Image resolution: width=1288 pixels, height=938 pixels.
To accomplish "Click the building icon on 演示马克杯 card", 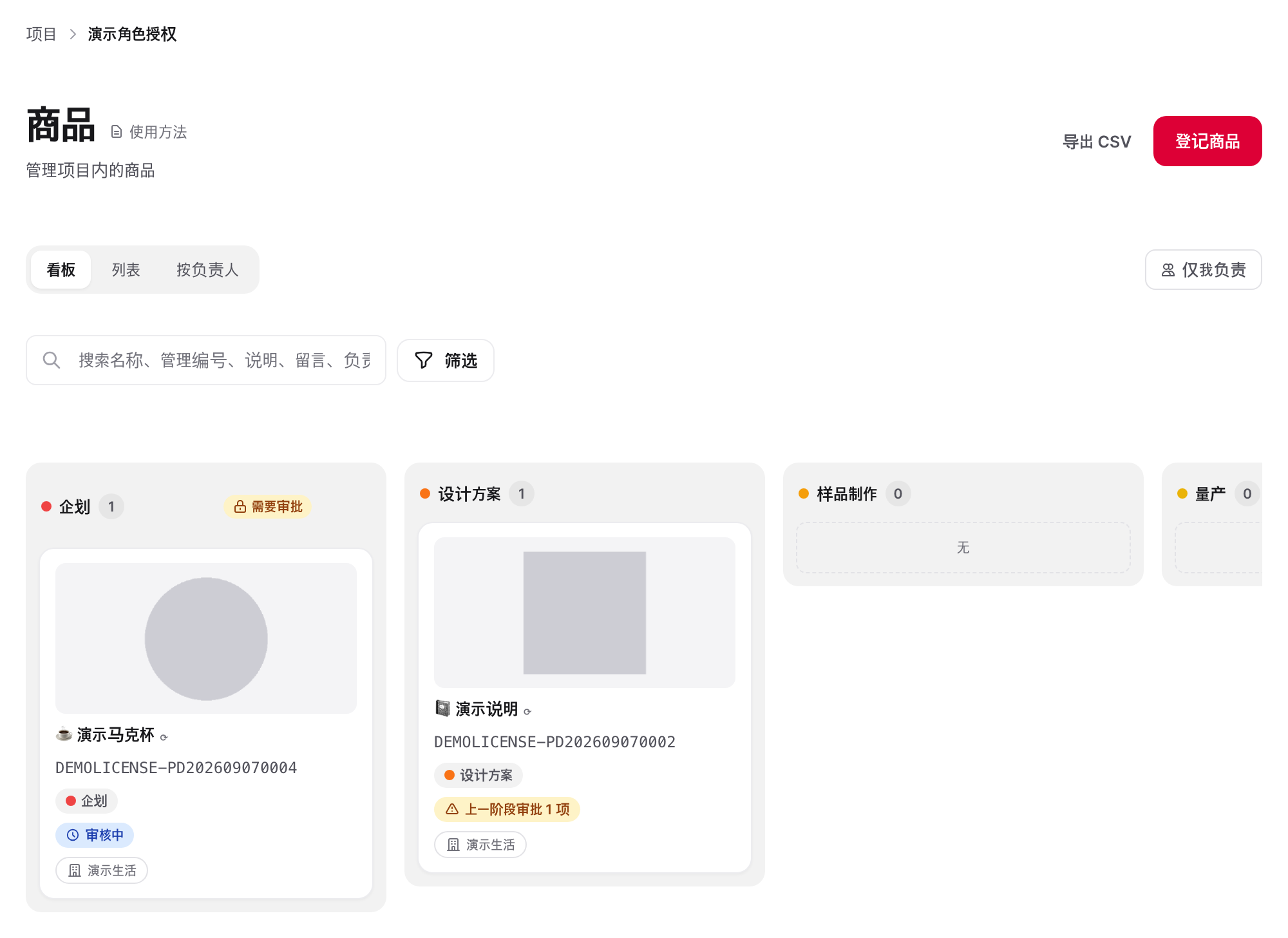I will point(75,870).
